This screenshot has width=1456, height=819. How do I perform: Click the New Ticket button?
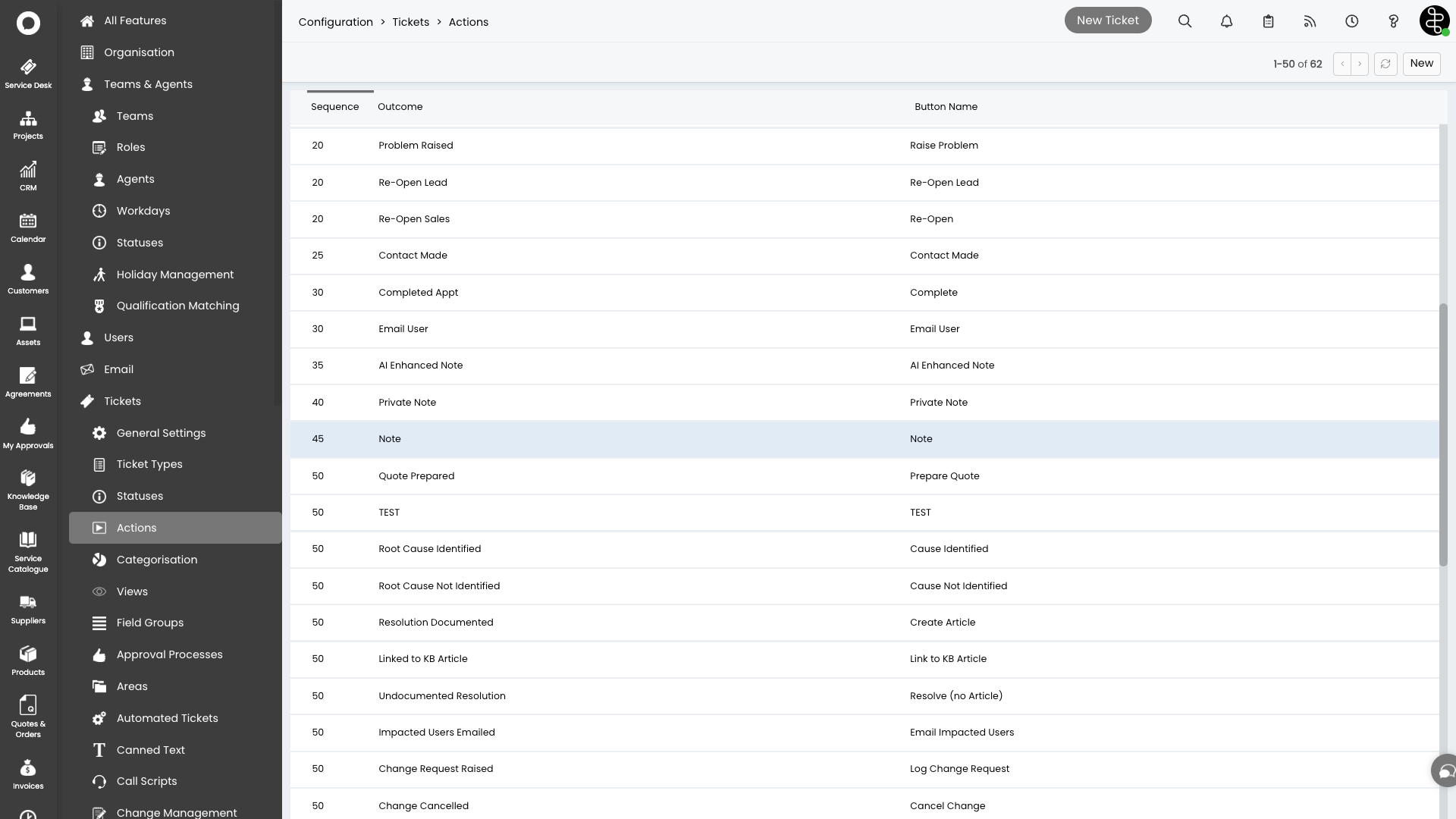click(1108, 20)
